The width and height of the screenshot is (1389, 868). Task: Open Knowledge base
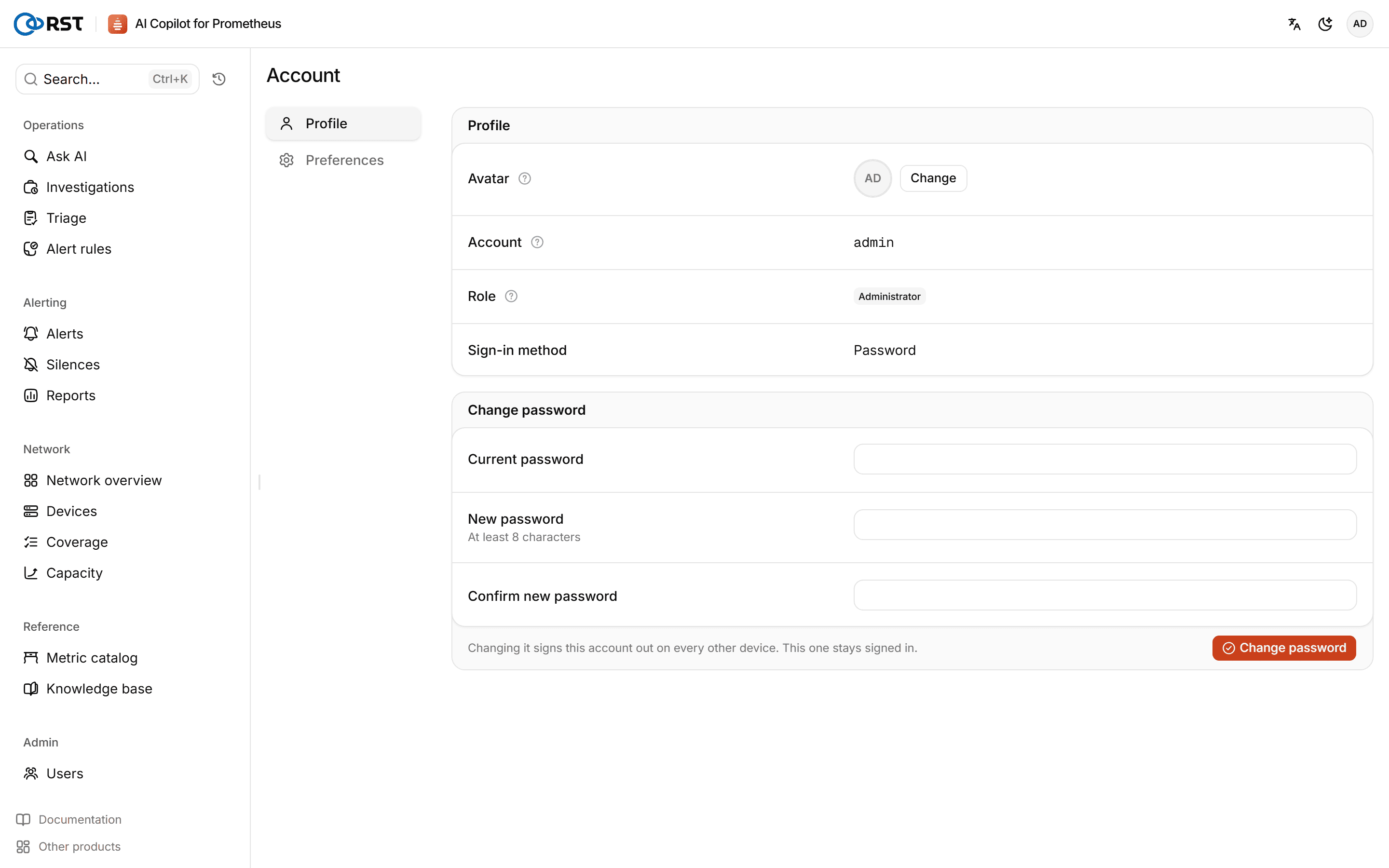pyautogui.click(x=99, y=689)
